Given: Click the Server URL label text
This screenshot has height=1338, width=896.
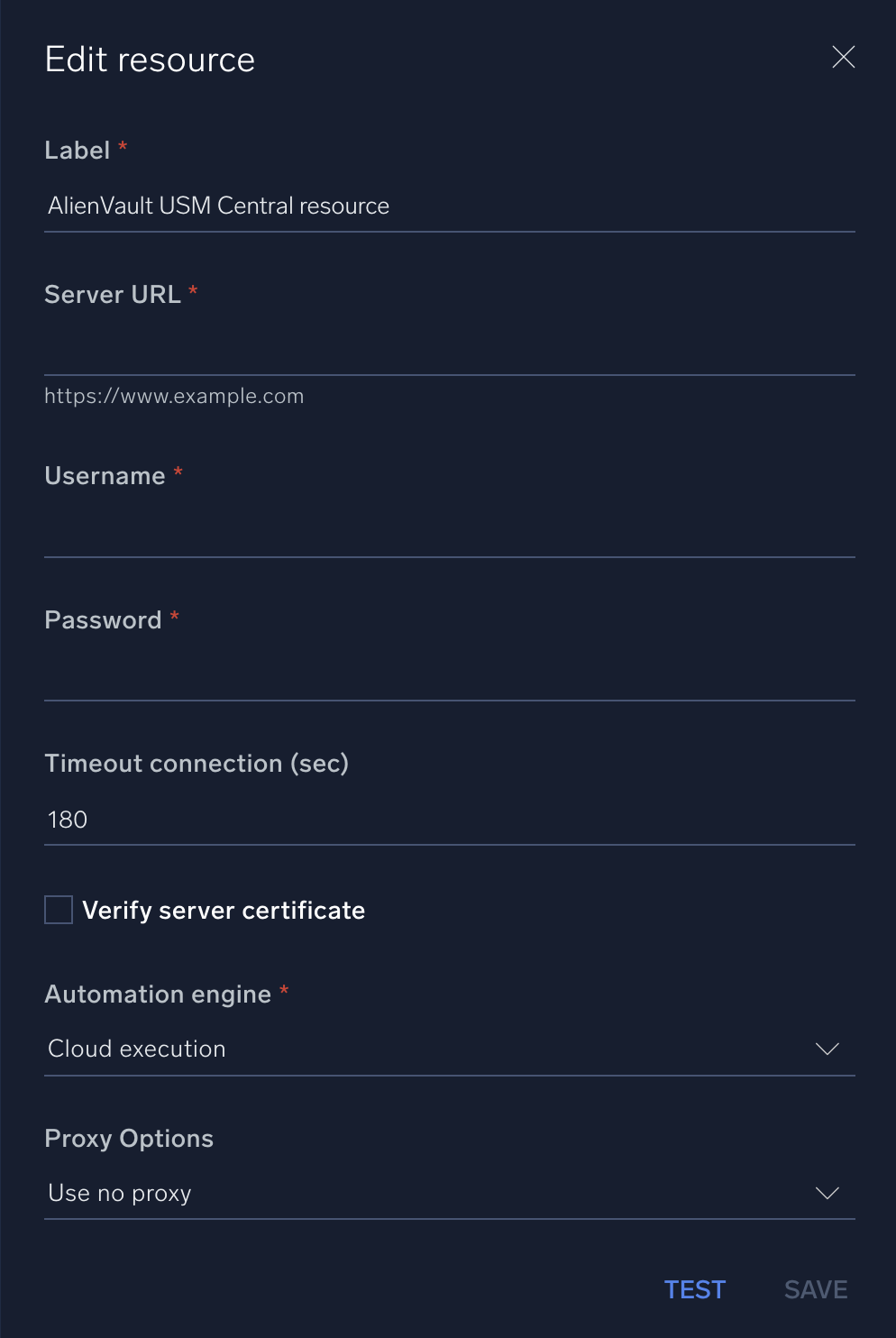Looking at the screenshot, I should pyautogui.click(x=113, y=294).
